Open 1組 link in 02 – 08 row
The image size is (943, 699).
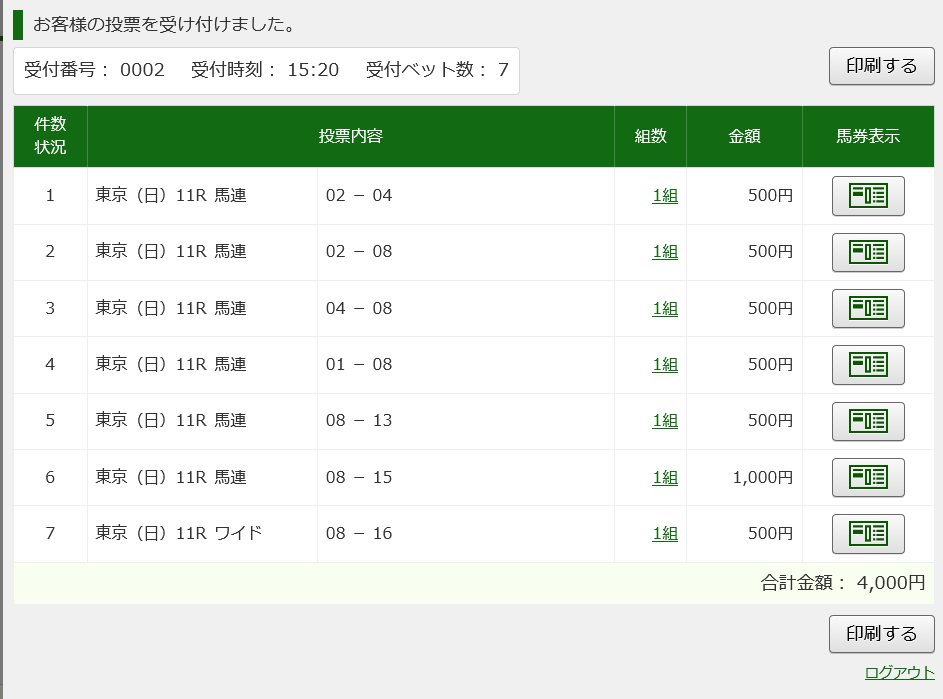(x=665, y=251)
